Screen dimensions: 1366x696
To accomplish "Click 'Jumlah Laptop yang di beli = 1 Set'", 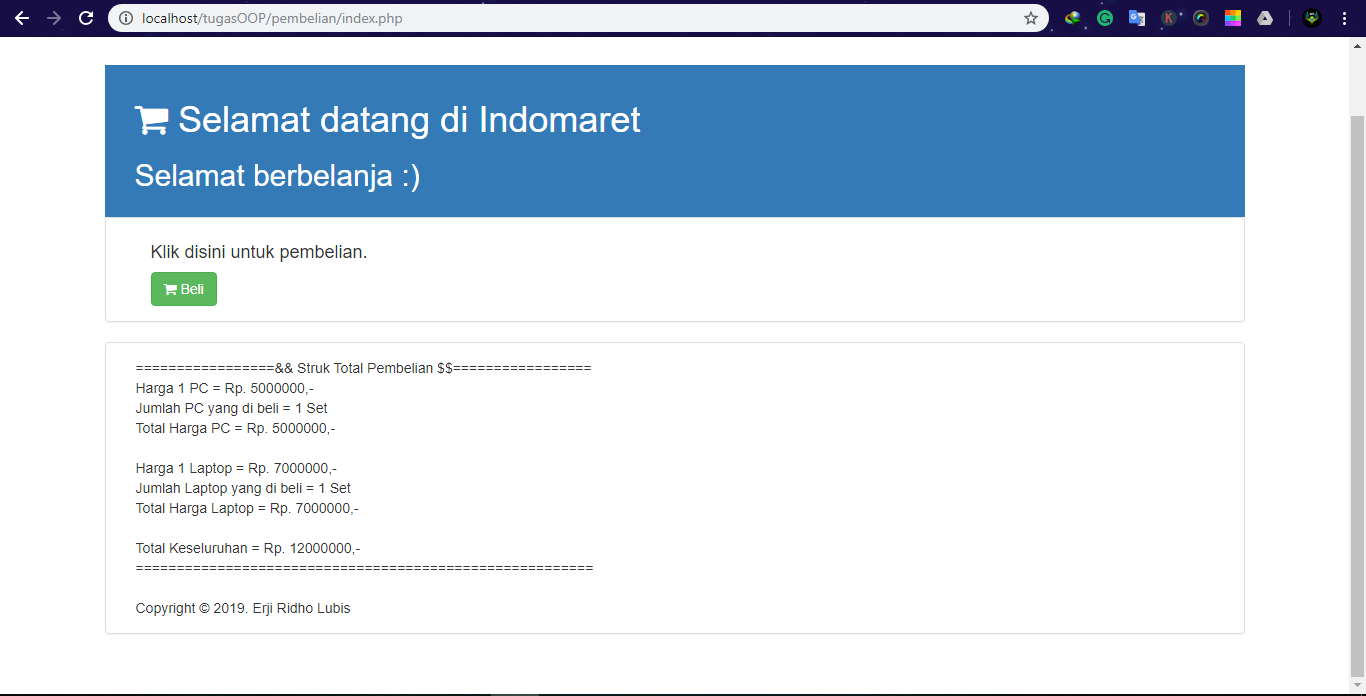I will pos(243,488).
